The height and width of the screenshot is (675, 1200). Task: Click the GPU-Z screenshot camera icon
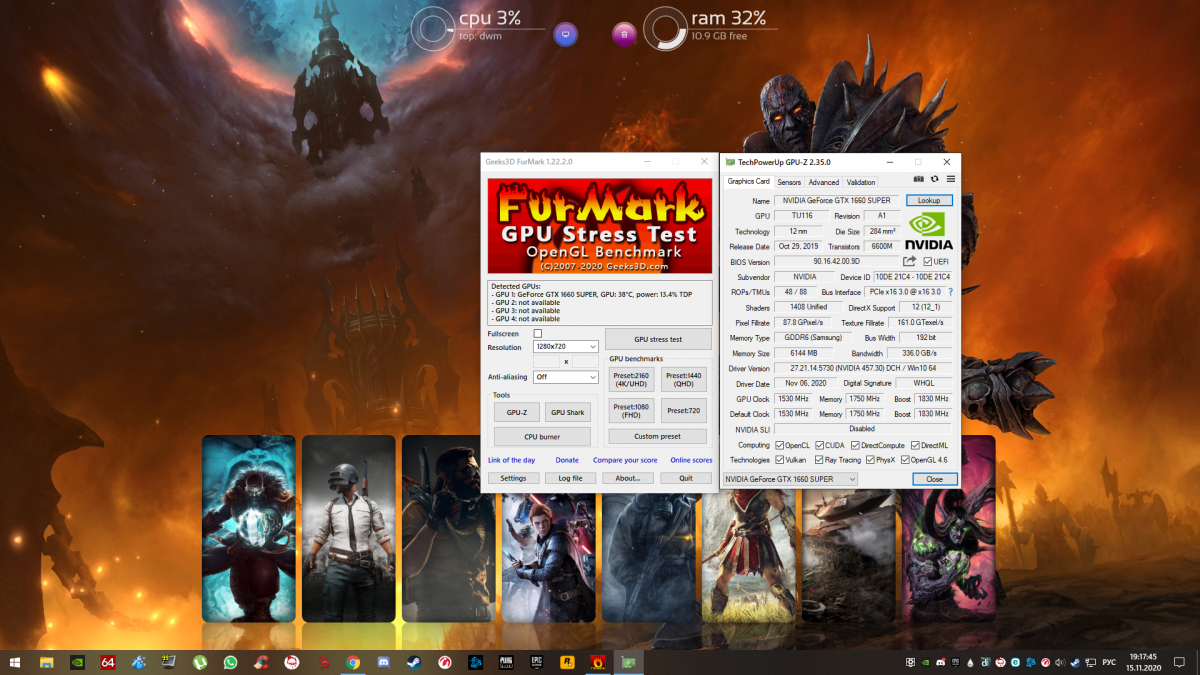click(x=919, y=179)
